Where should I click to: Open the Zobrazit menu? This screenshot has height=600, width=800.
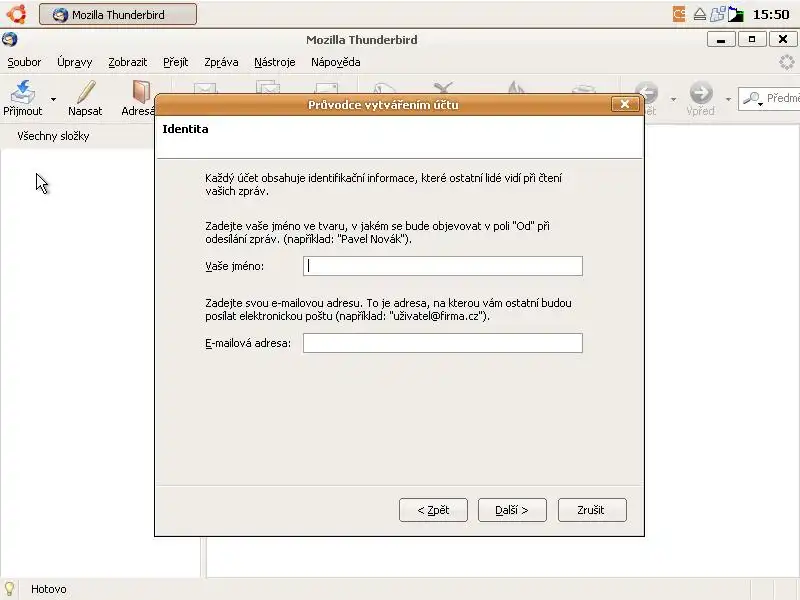pos(128,62)
